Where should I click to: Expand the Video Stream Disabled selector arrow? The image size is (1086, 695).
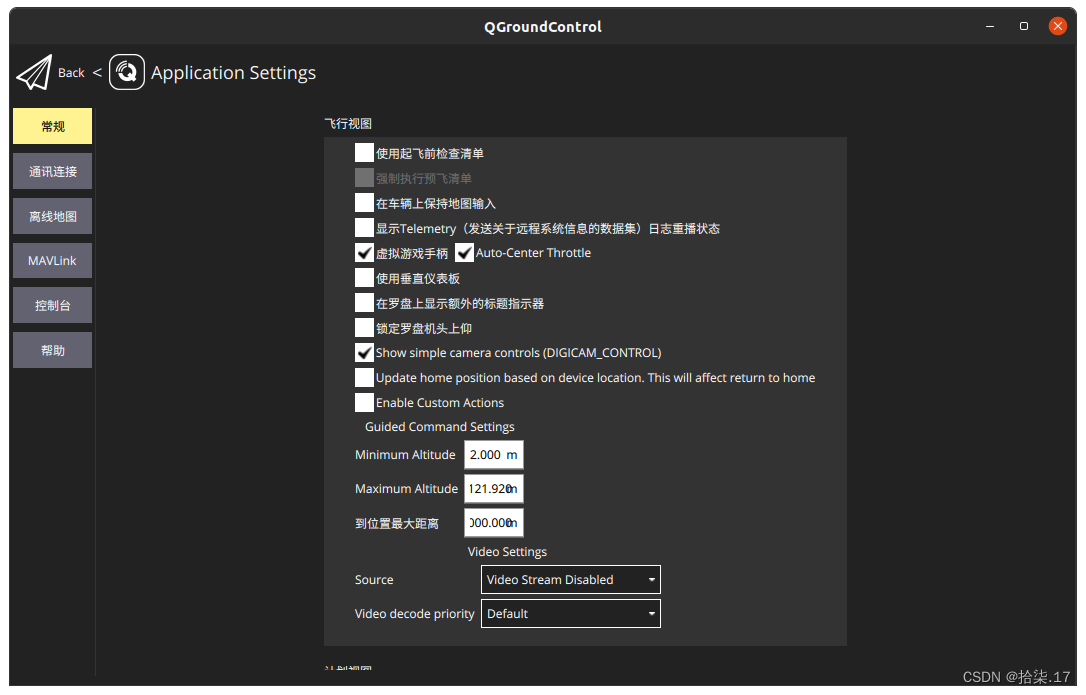point(651,579)
